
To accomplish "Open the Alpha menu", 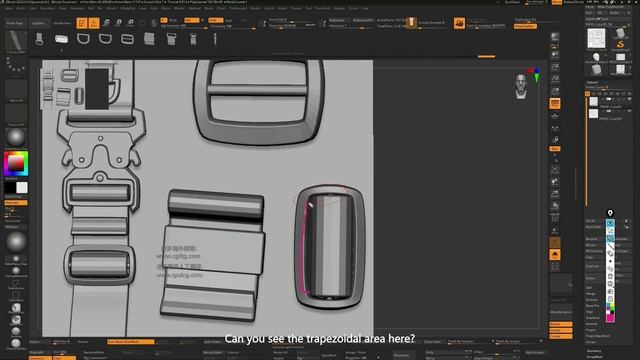I will coord(9,8).
